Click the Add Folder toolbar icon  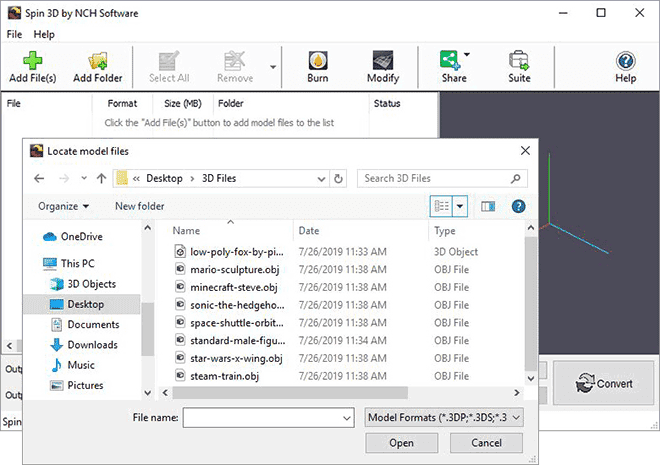pos(98,67)
